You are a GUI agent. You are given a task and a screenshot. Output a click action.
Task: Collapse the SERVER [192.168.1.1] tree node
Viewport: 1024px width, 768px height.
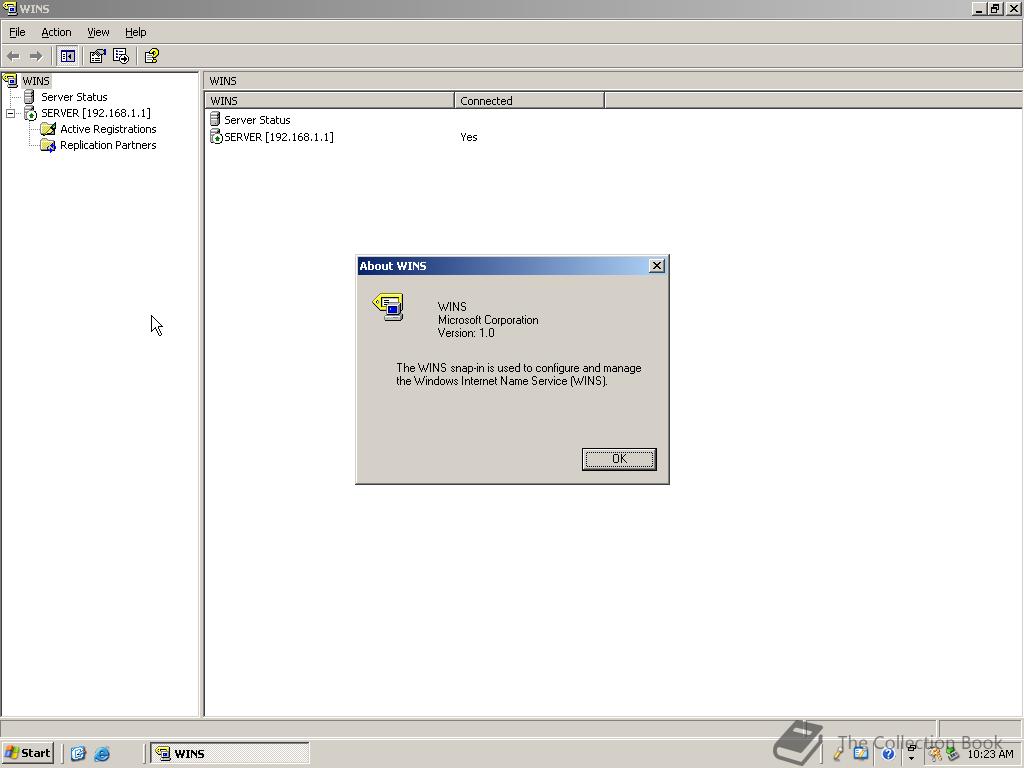10,114
